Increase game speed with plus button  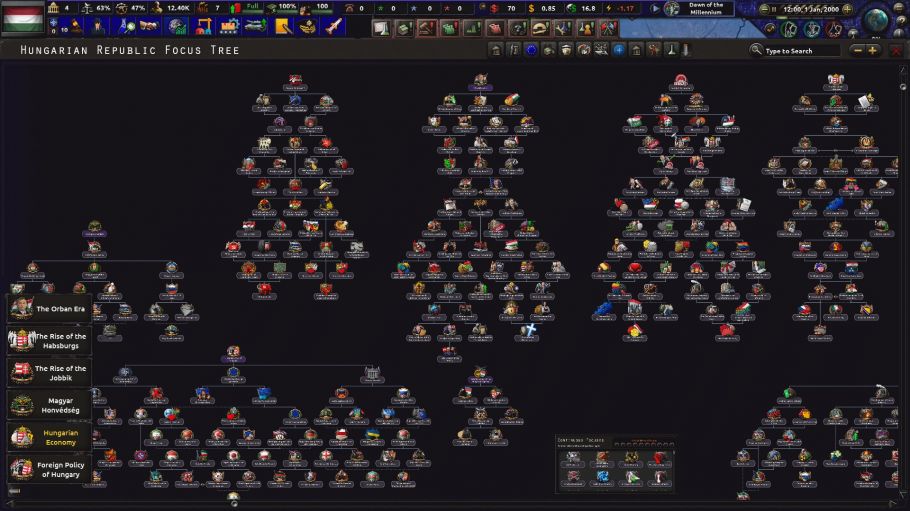coord(847,9)
